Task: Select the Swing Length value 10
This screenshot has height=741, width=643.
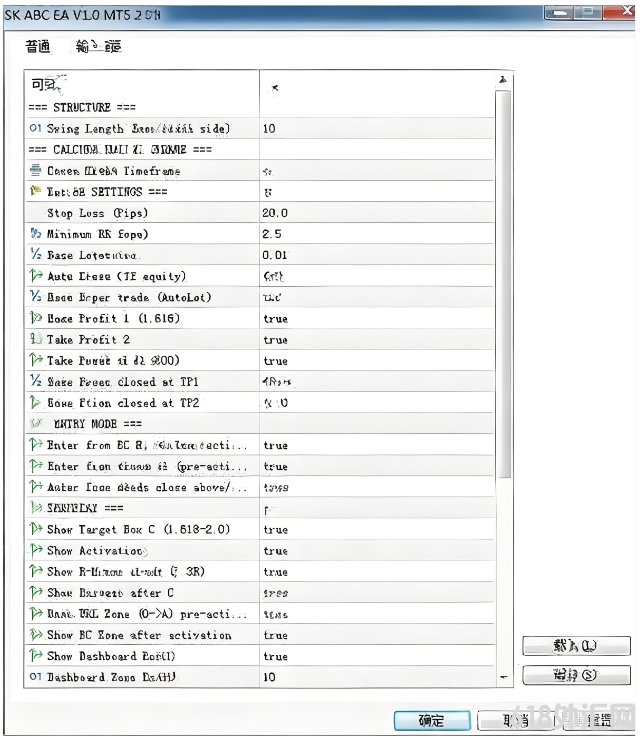Action: 269,129
